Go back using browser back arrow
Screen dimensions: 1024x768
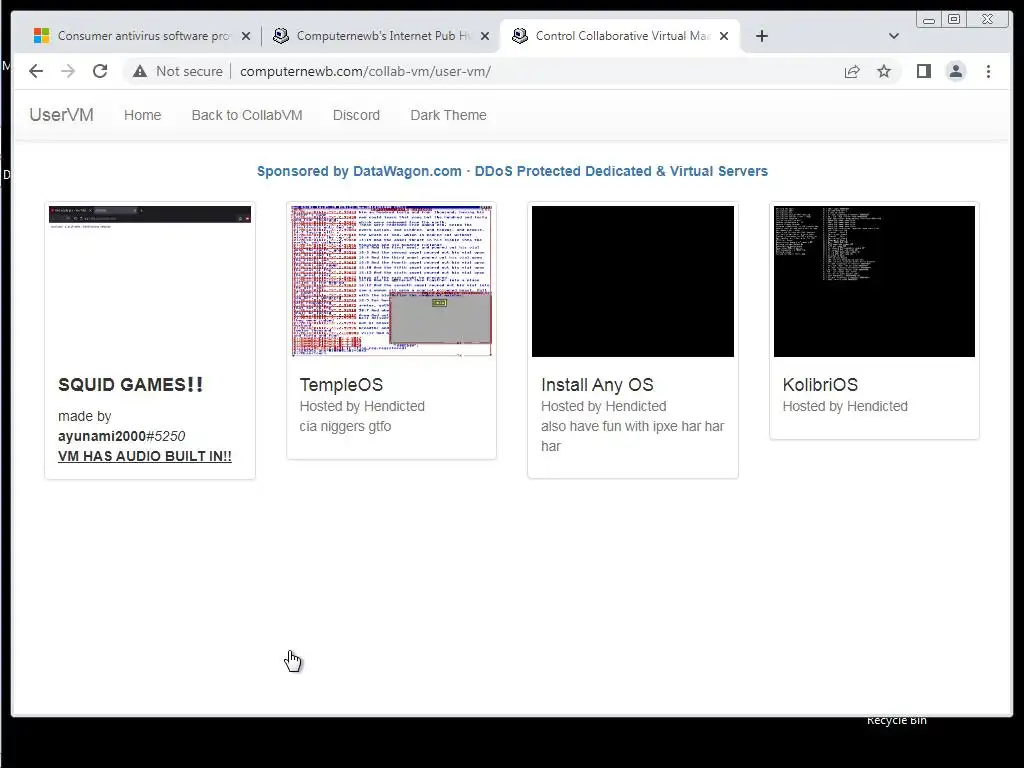[x=36, y=71]
